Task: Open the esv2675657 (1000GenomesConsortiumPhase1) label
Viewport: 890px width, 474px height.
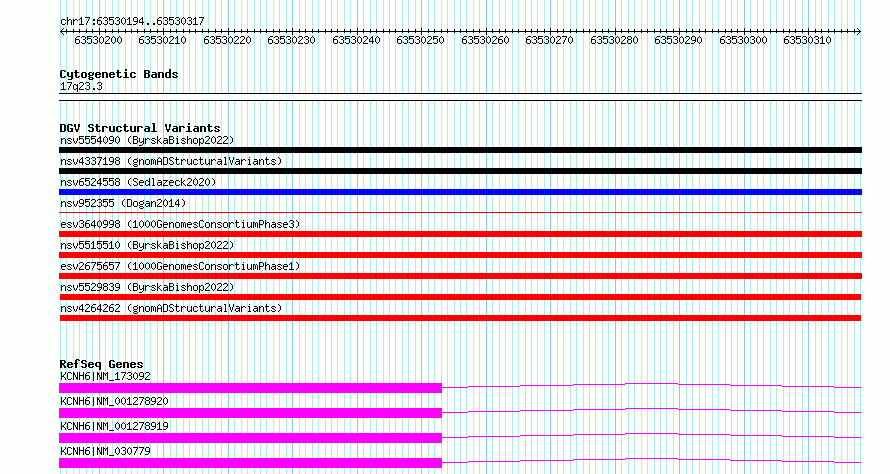Action: [x=180, y=266]
